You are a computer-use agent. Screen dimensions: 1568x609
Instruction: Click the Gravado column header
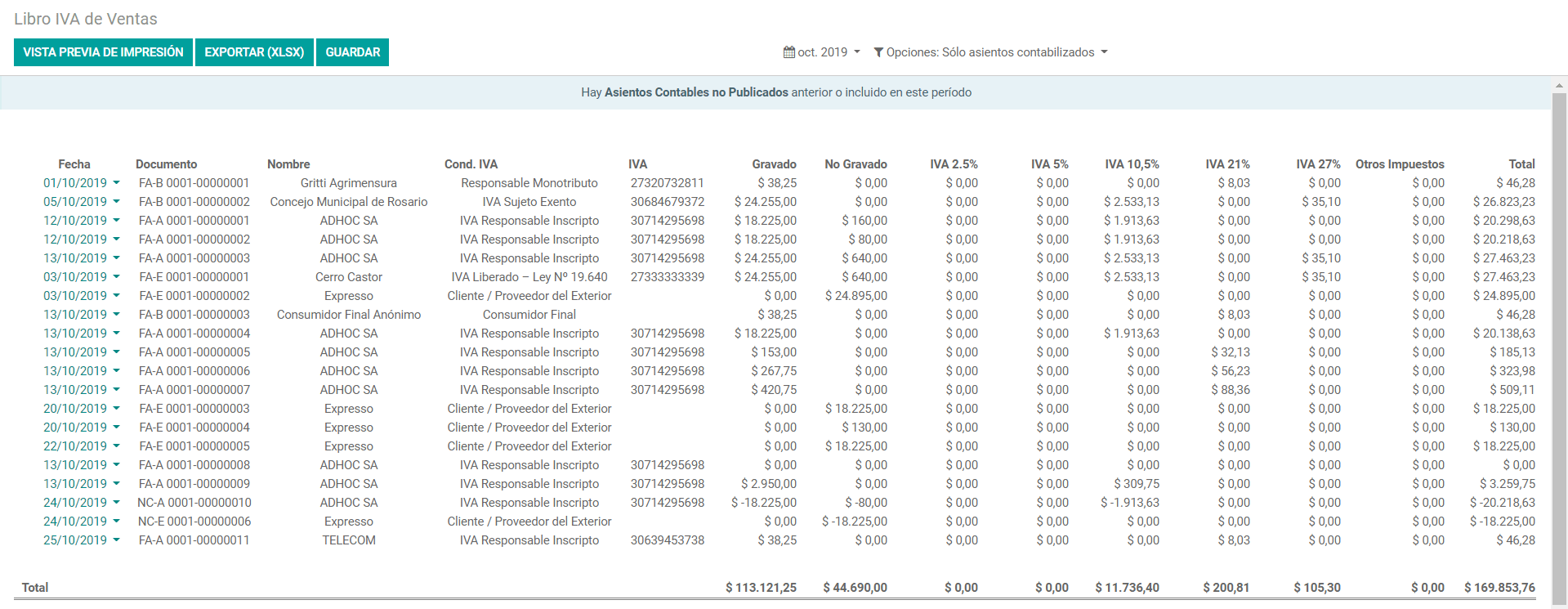pos(774,164)
